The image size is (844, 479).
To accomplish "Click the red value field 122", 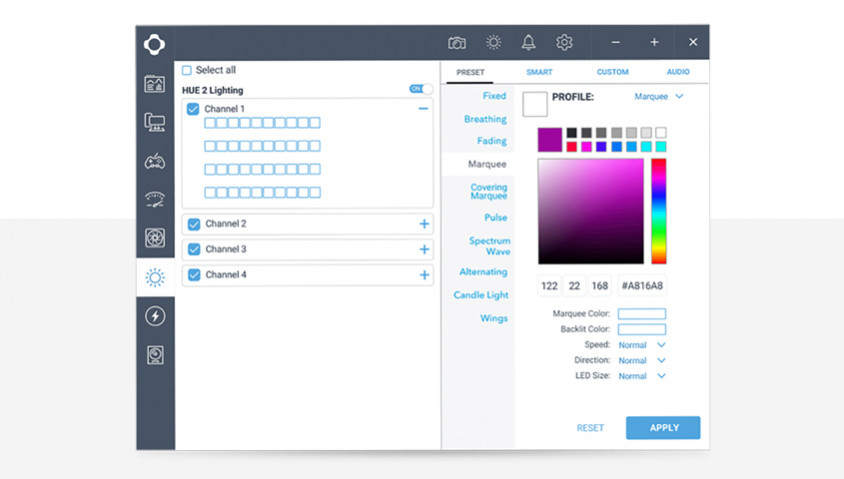I will point(549,286).
